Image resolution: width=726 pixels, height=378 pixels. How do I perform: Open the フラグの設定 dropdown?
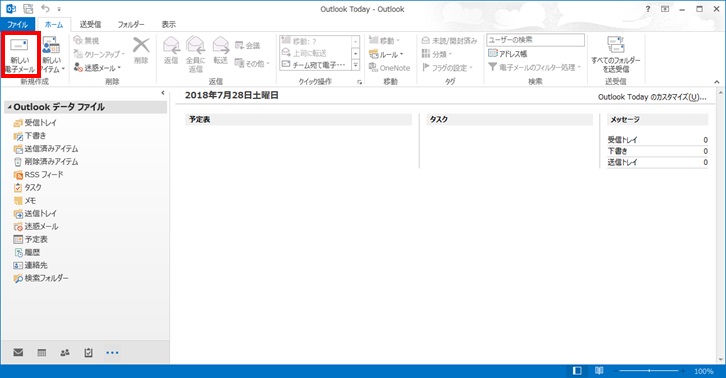click(x=447, y=68)
